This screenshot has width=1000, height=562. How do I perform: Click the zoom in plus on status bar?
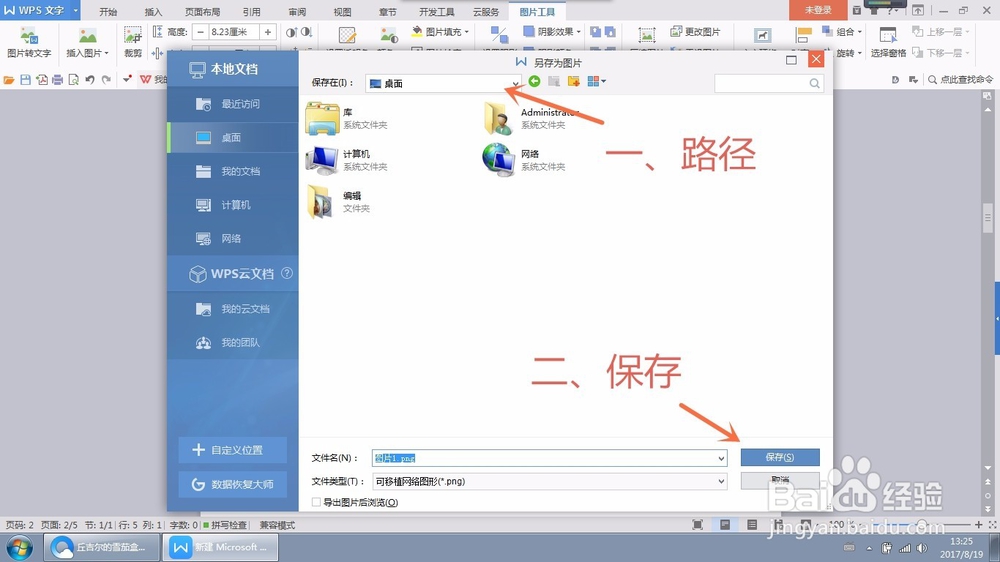coord(978,524)
